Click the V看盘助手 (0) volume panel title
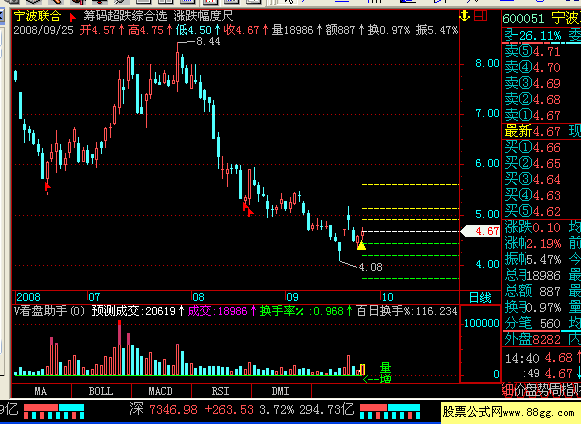 49,311
